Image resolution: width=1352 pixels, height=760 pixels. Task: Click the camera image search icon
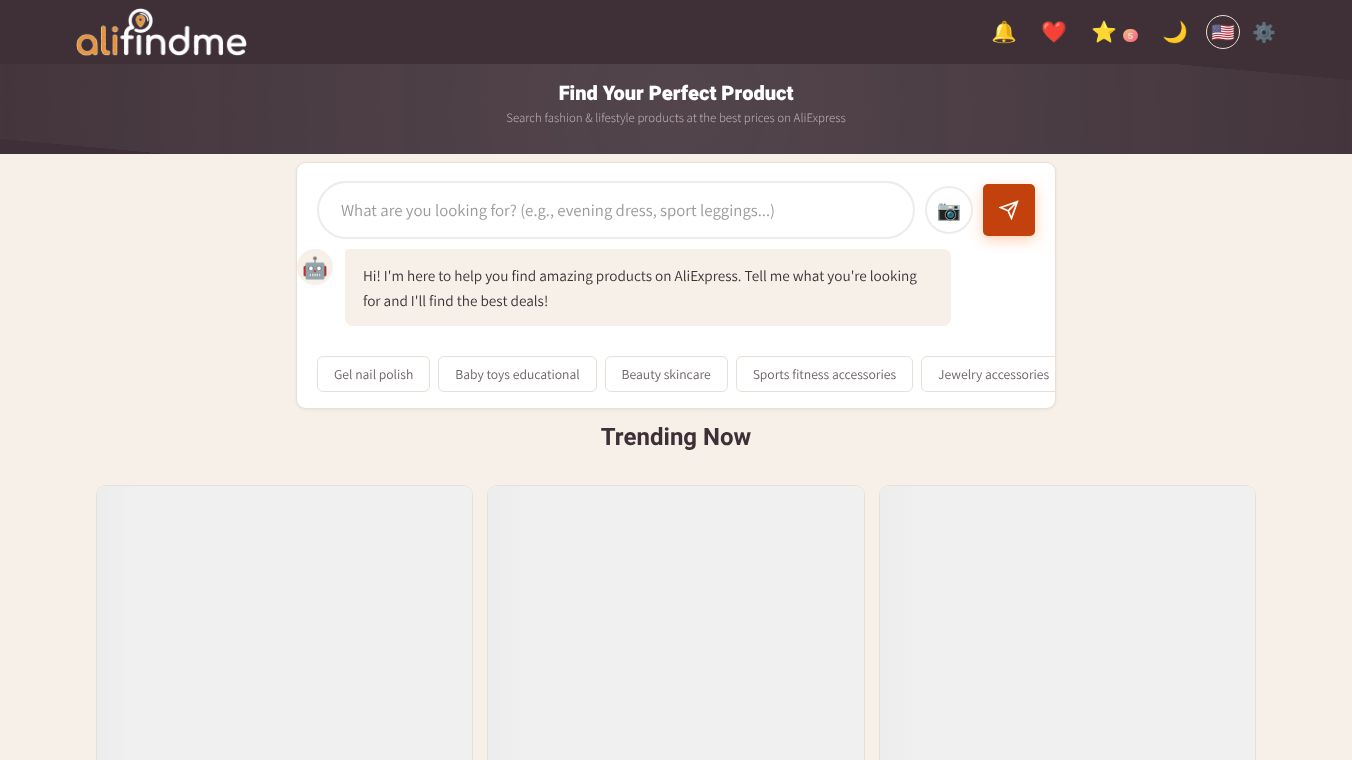coord(949,210)
